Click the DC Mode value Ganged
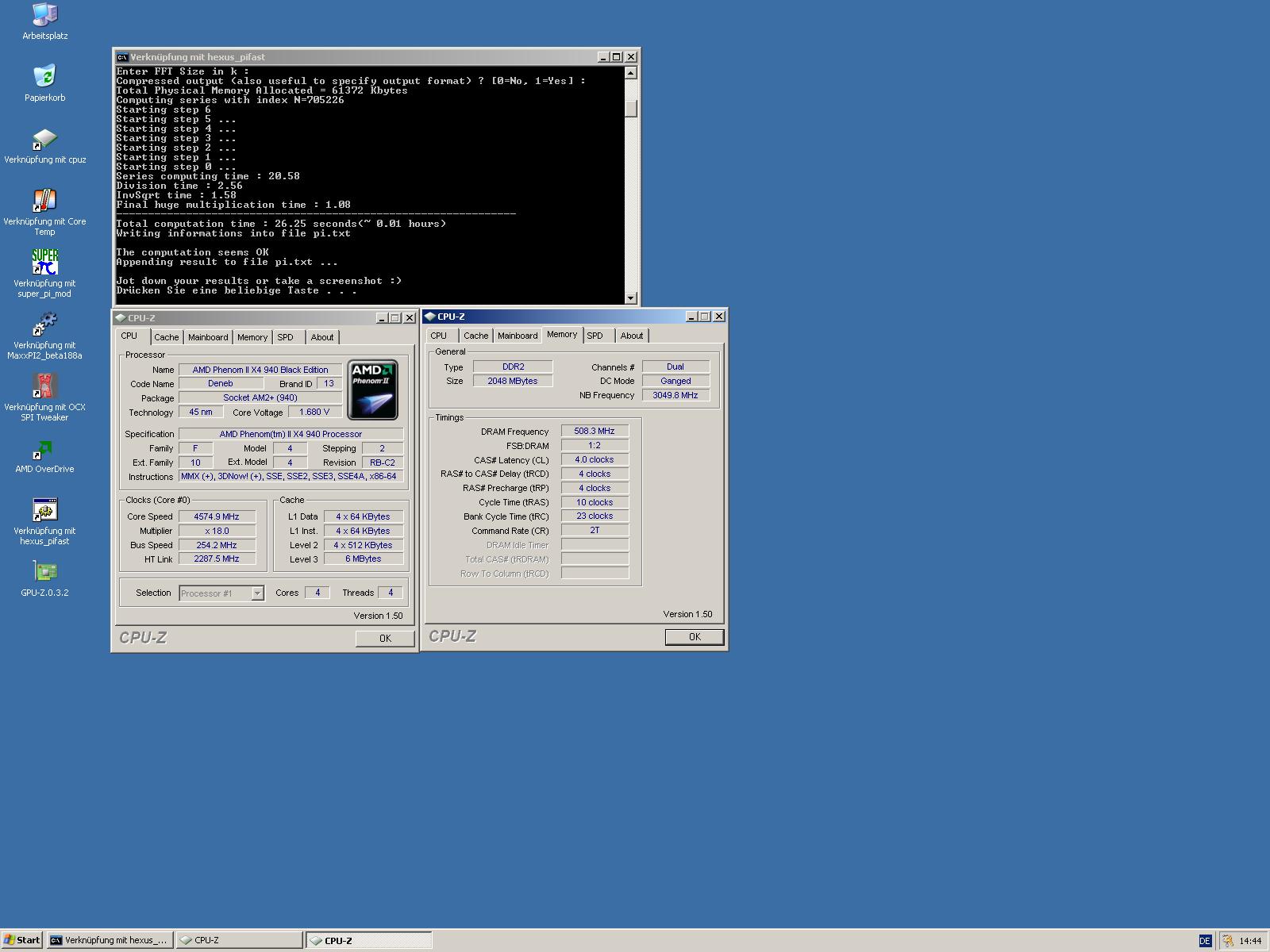Screen dimensions: 1270x952 [675, 381]
